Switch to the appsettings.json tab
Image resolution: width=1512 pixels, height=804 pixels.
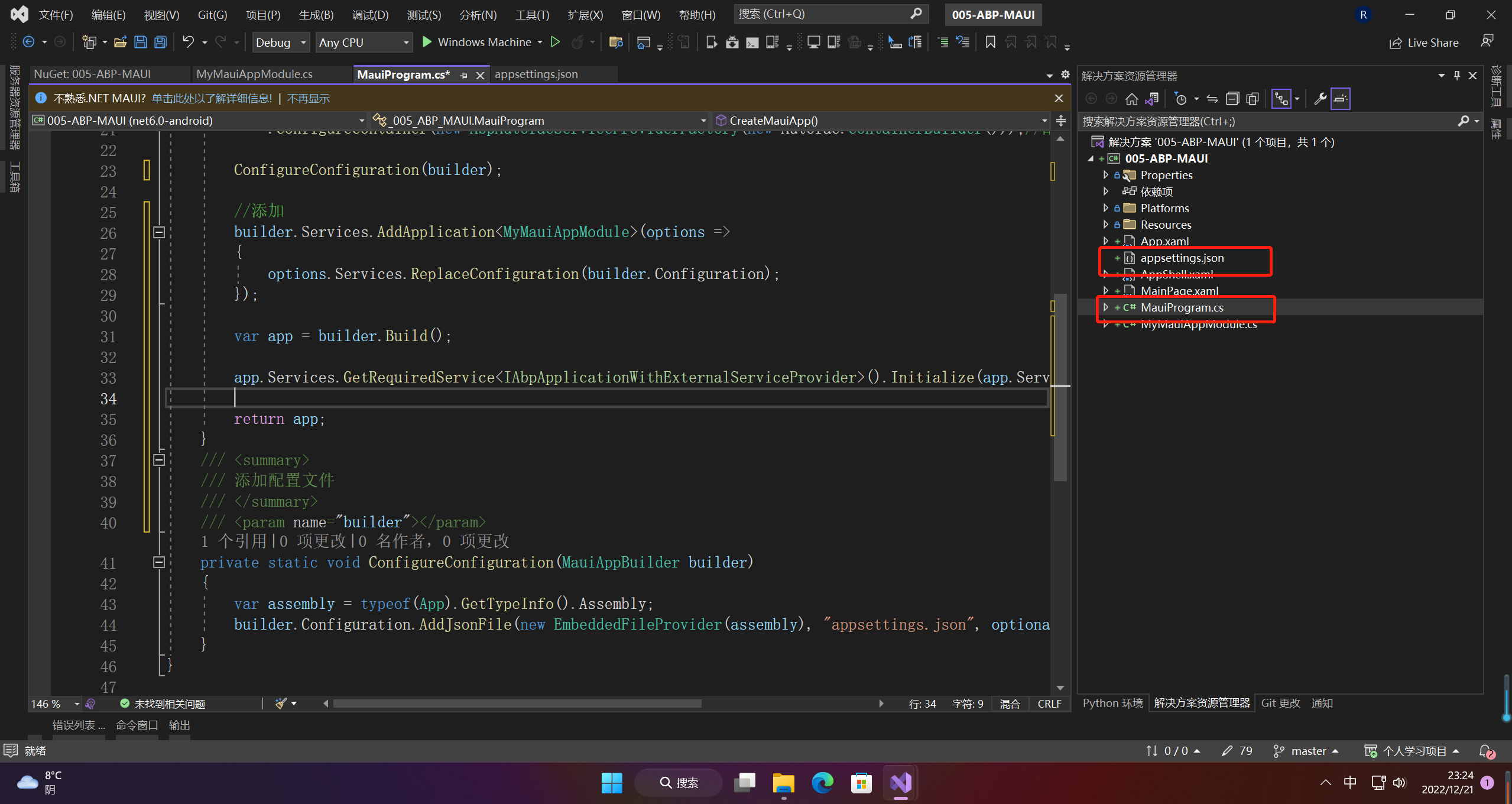coord(536,74)
